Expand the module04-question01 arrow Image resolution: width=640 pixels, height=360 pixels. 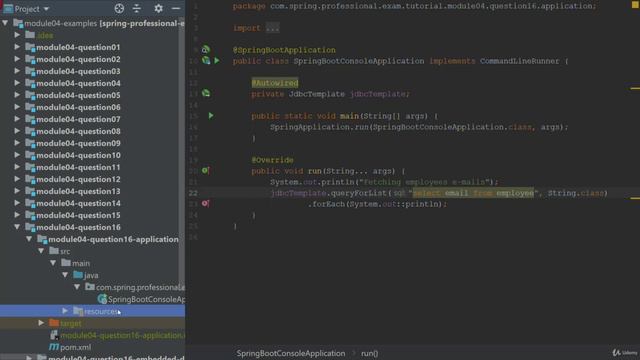tap(17, 47)
